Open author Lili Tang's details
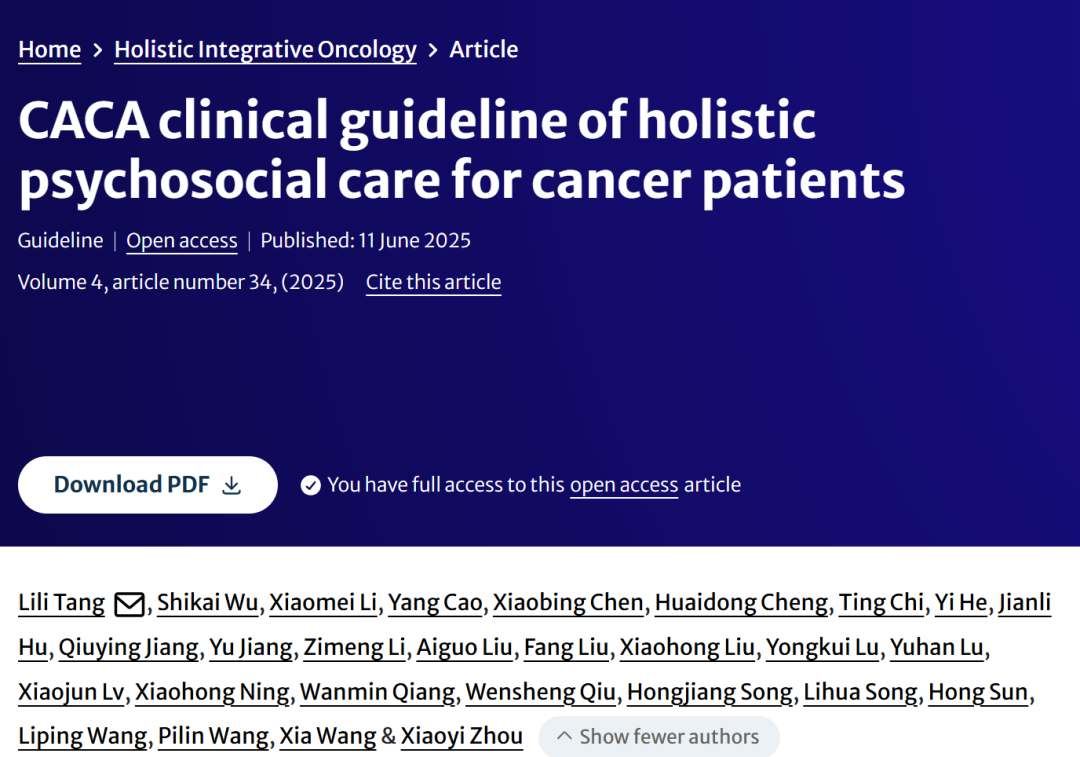 pyautogui.click(x=61, y=603)
